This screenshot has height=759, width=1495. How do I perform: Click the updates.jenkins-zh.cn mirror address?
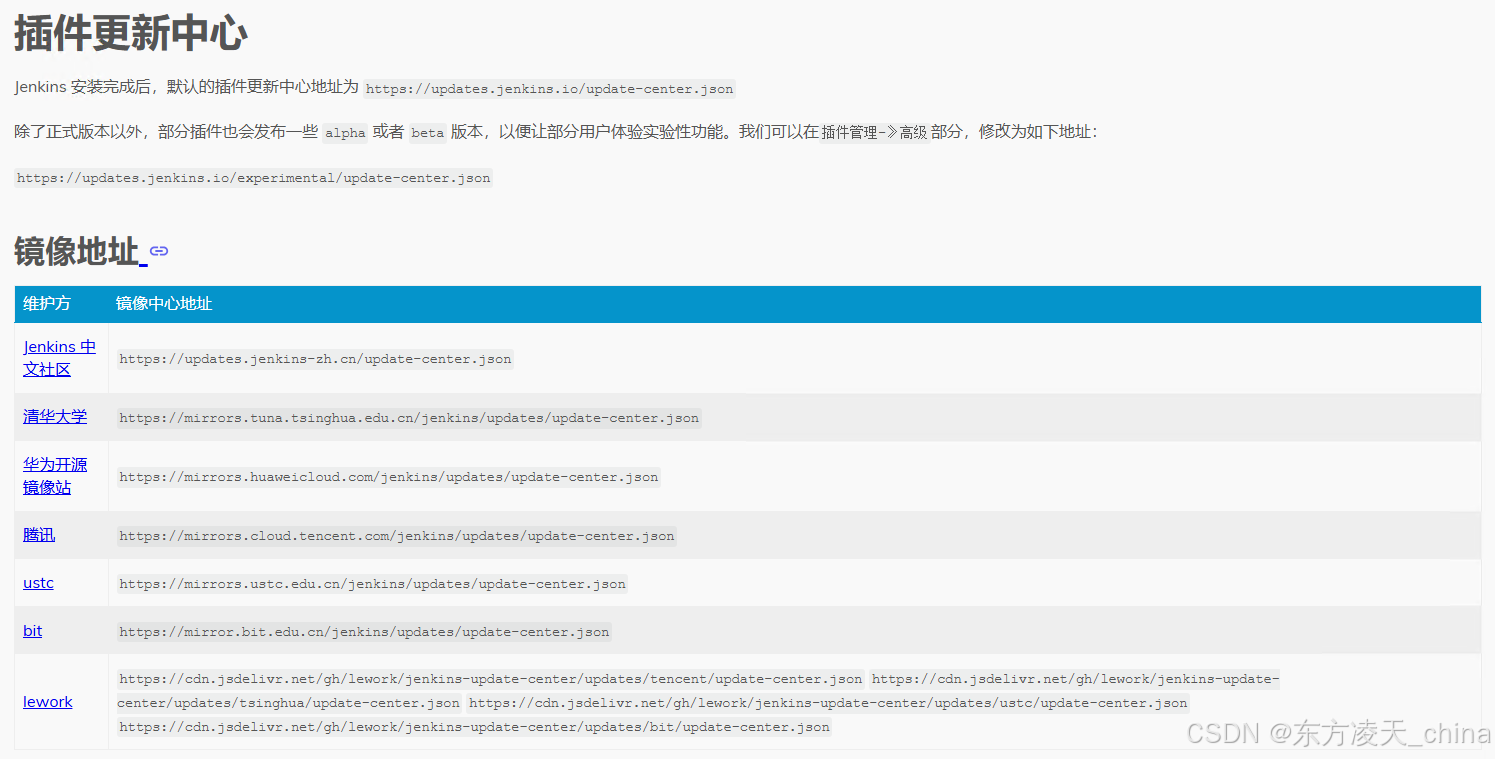[x=314, y=358]
